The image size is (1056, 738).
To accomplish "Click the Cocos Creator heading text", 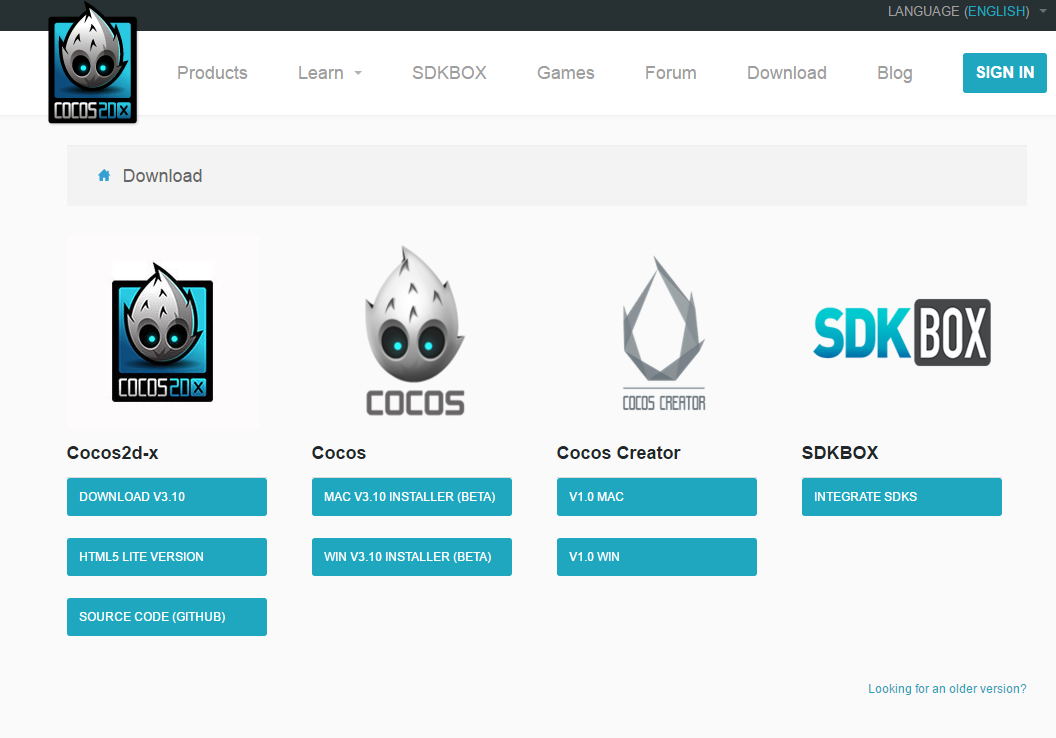I will (x=618, y=452).
